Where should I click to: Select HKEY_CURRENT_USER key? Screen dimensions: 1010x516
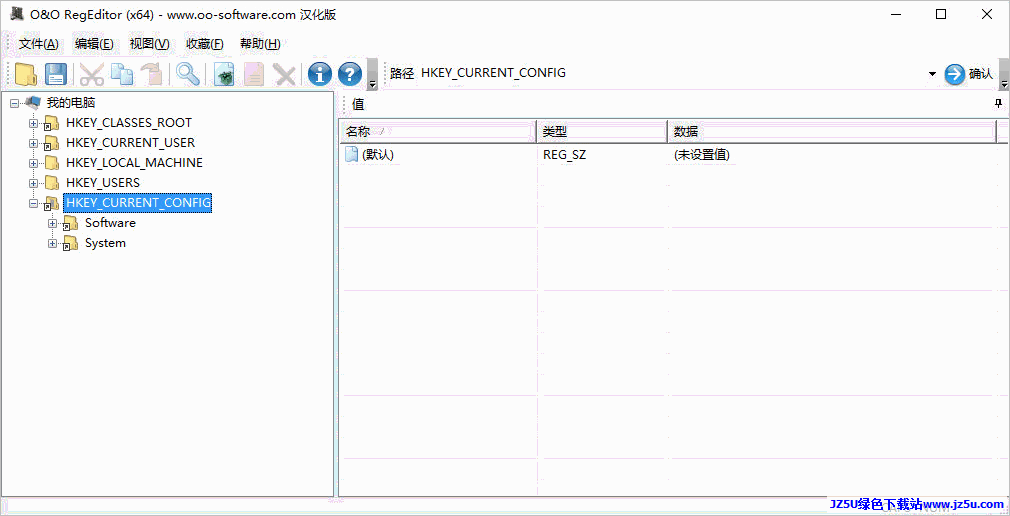pyautogui.click(x=130, y=142)
